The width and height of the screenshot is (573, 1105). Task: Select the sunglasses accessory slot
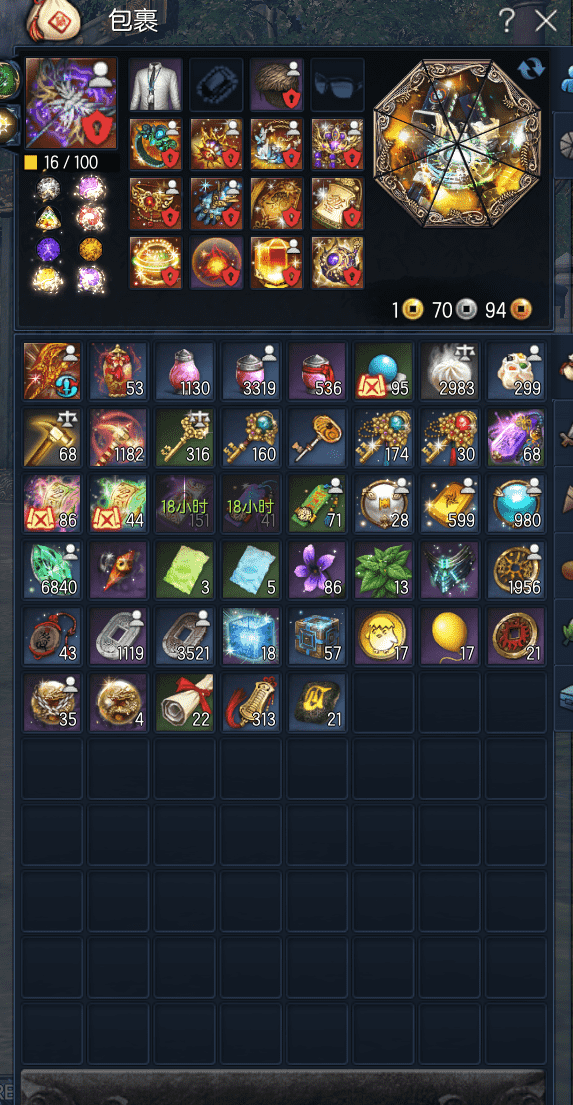(338, 85)
